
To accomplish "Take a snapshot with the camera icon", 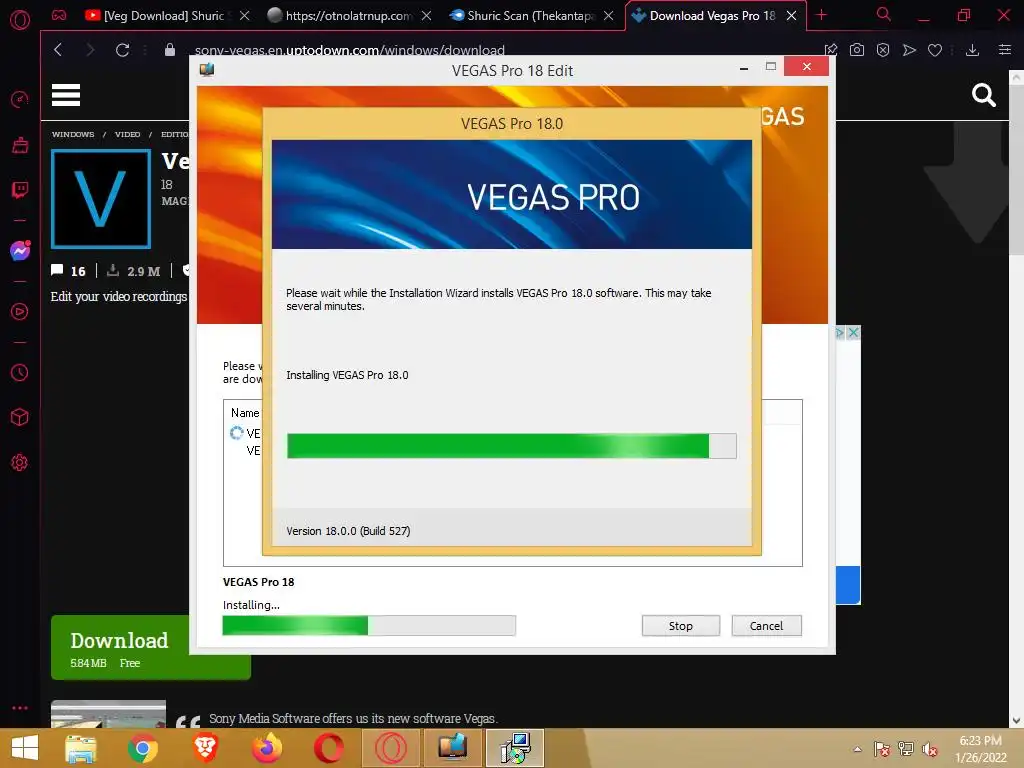I will (x=857, y=50).
